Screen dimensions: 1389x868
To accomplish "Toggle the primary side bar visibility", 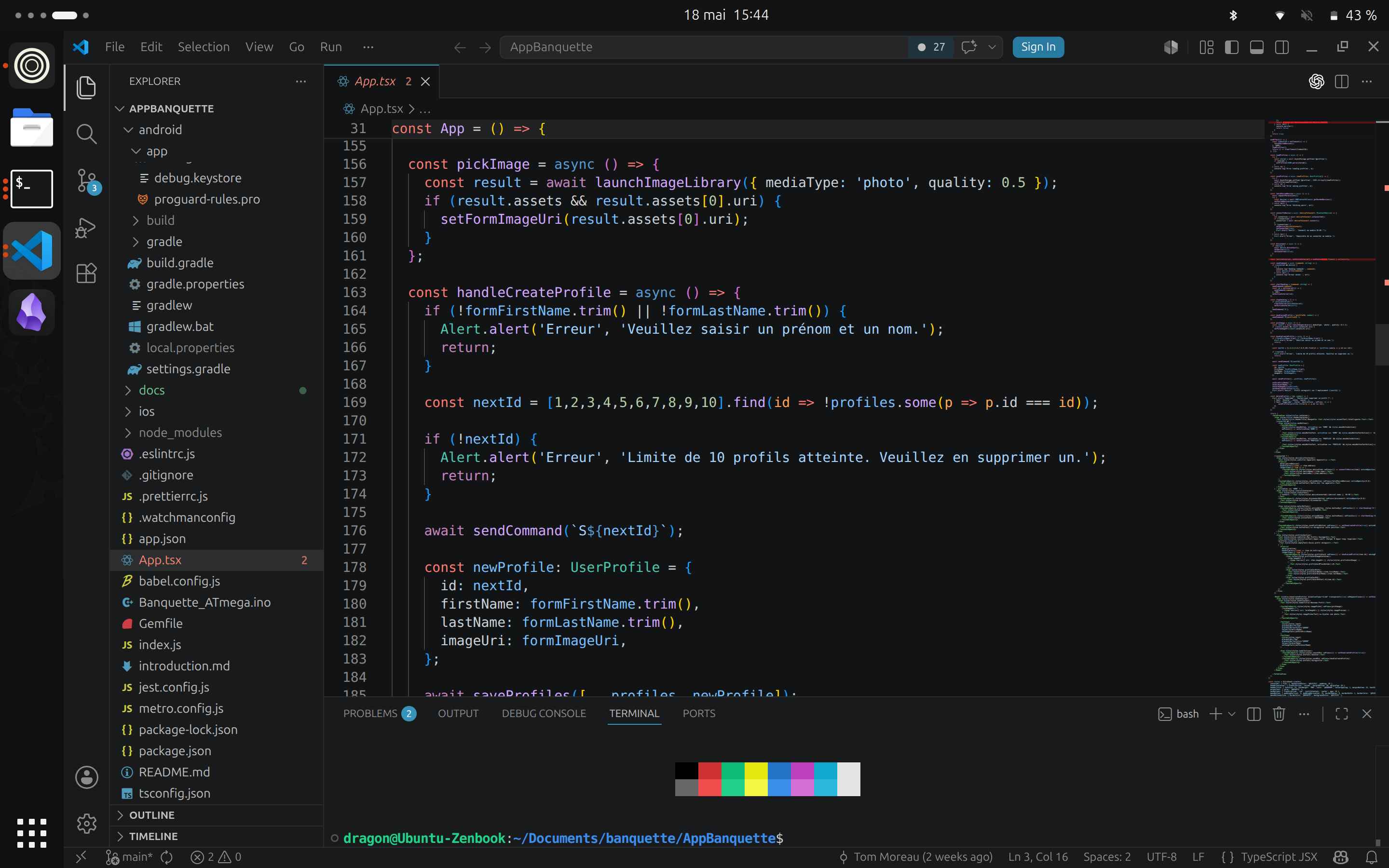I will [x=1231, y=47].
